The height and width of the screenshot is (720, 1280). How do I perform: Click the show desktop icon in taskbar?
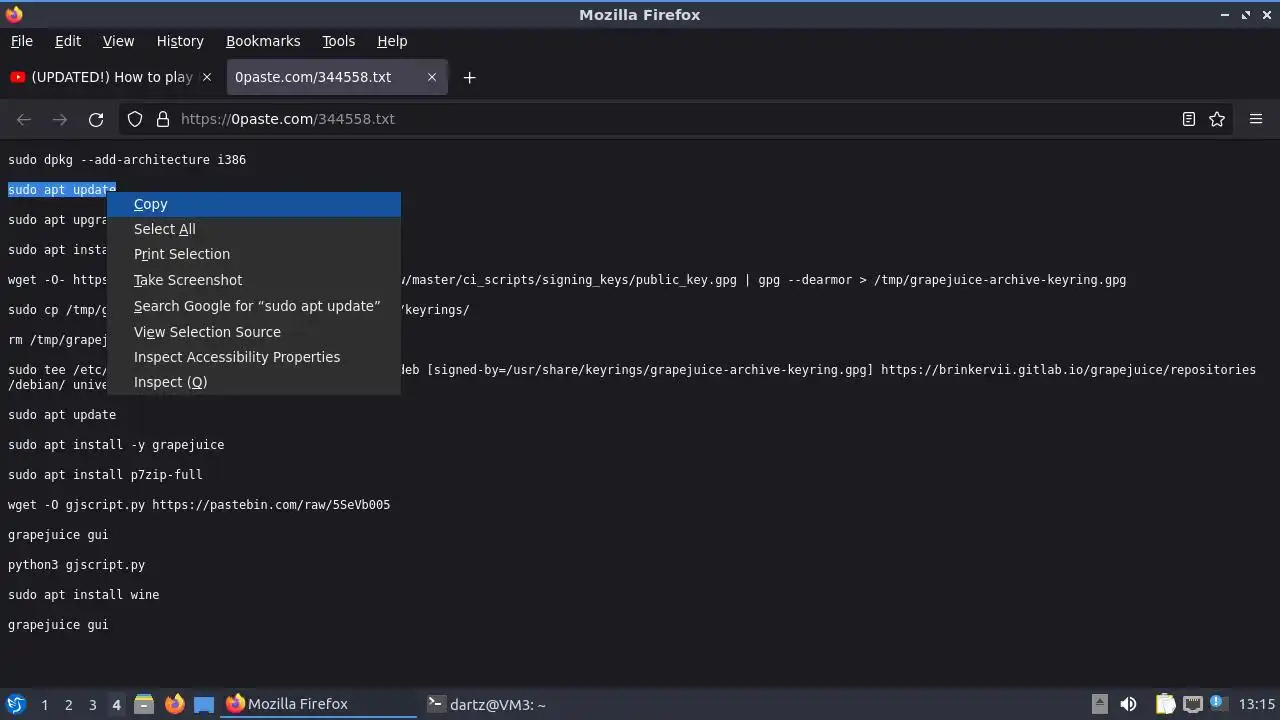tap(204, 704)
